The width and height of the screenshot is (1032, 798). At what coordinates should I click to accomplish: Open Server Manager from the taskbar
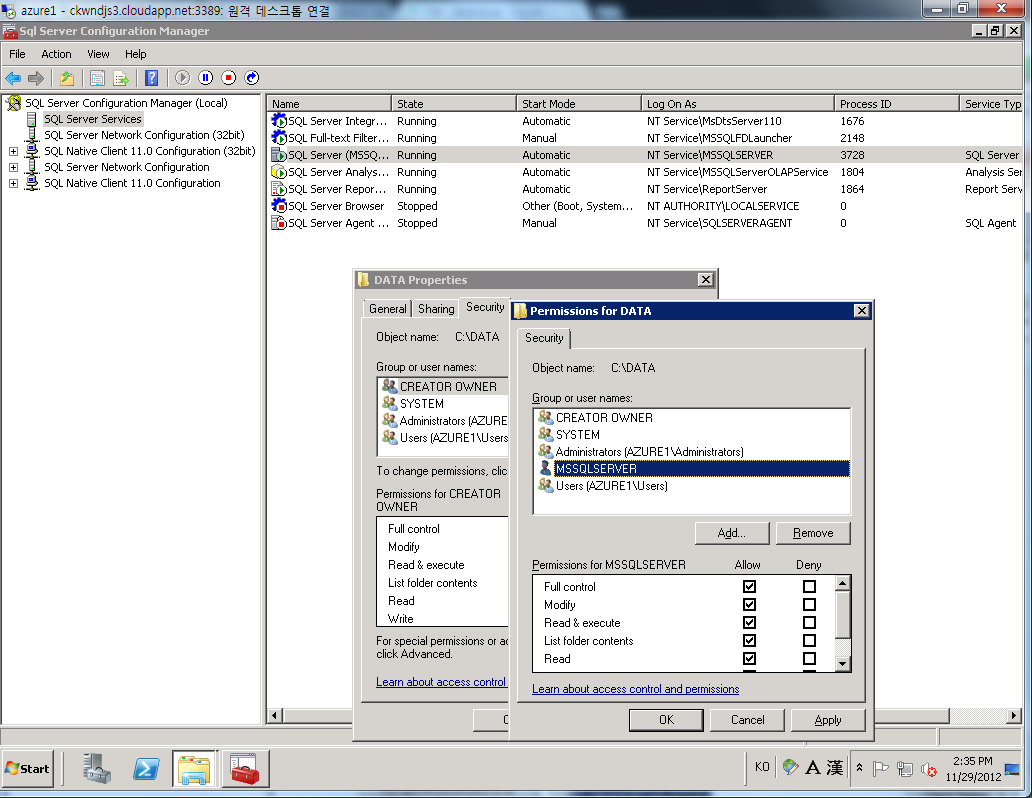[97, 768]
